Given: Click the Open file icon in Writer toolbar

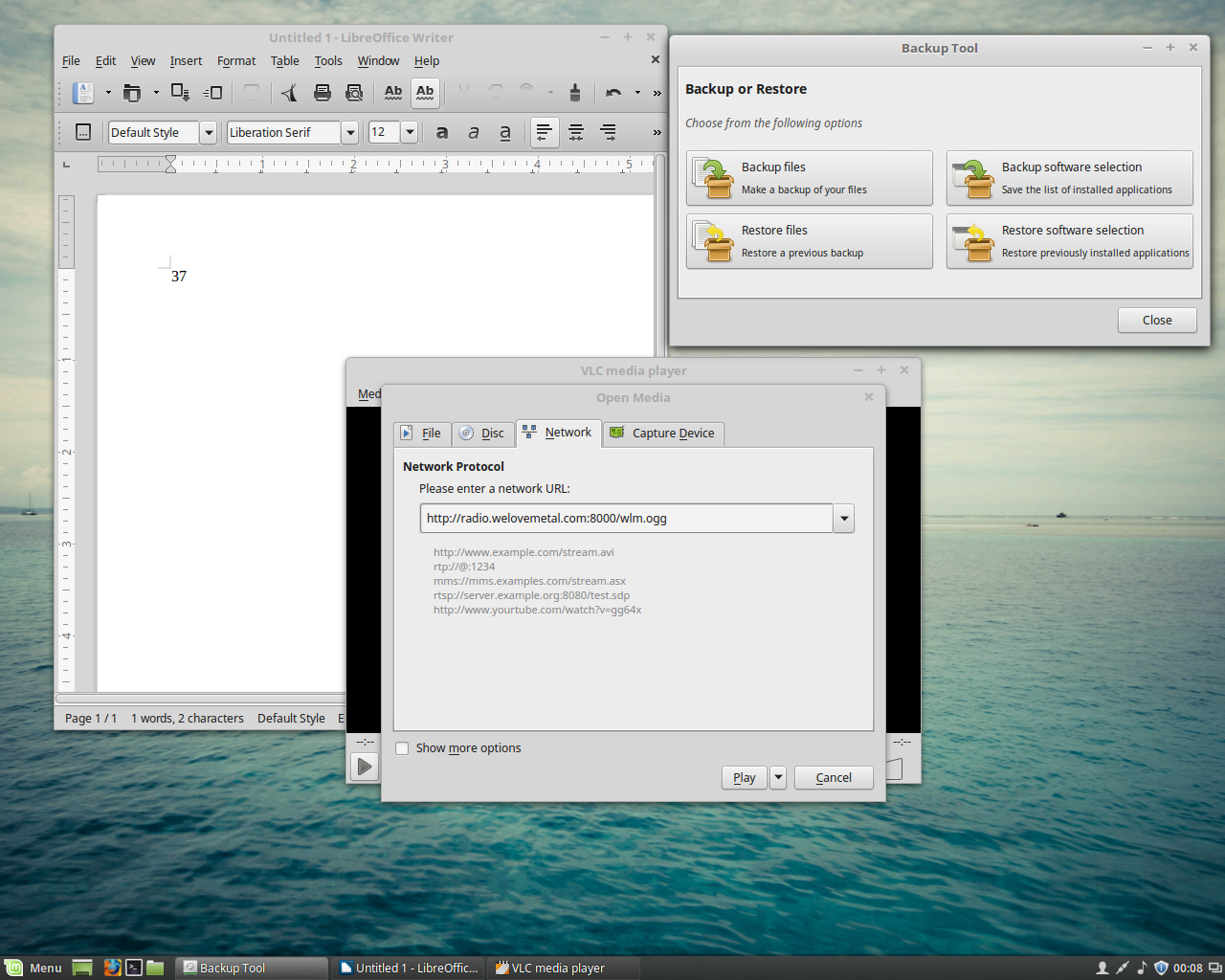Looking at the screenshot, I should click(x=132, y=93).
